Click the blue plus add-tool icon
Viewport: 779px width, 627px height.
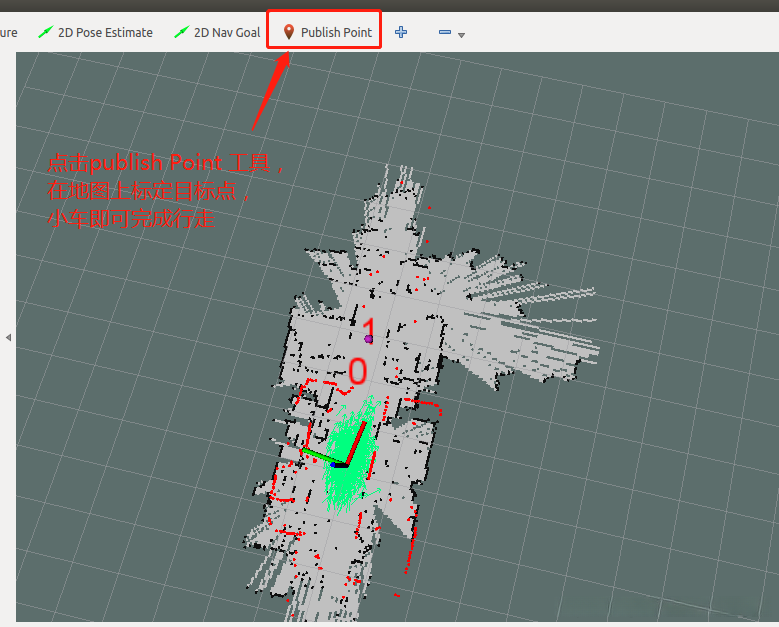click(x=401, y=32)
